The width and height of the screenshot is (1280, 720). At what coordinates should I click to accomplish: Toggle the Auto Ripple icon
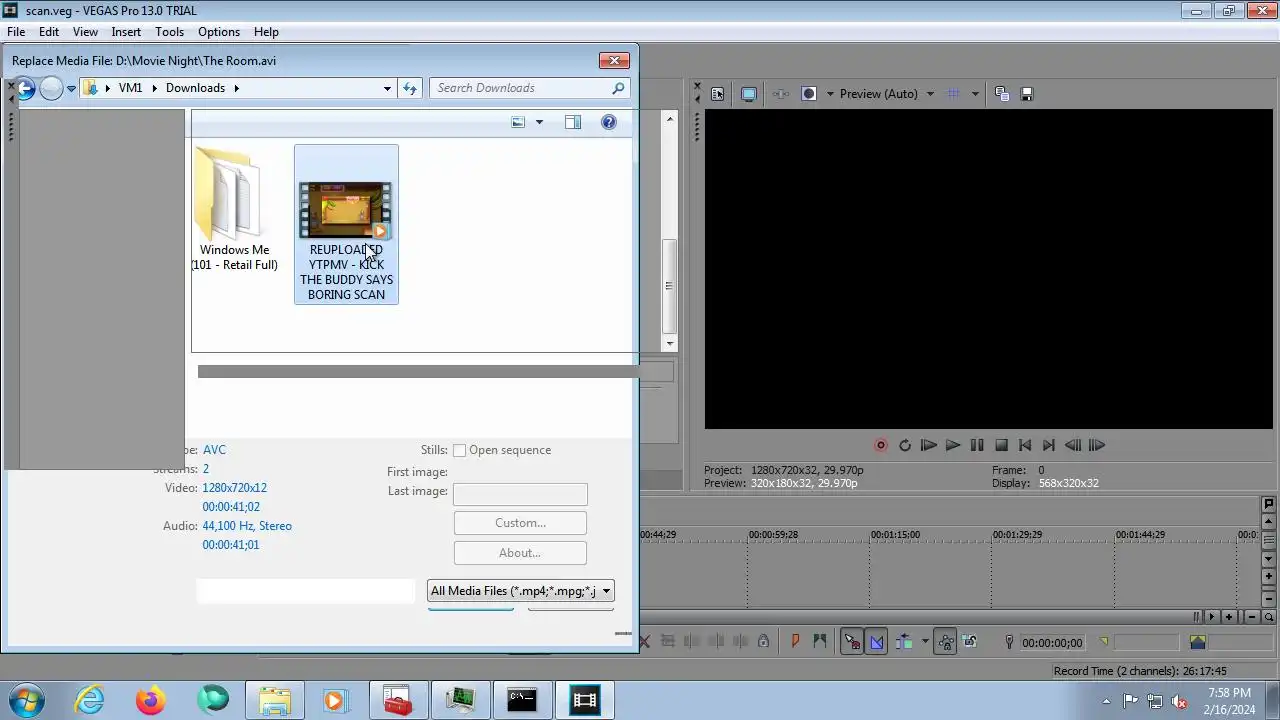coord(904,642)
